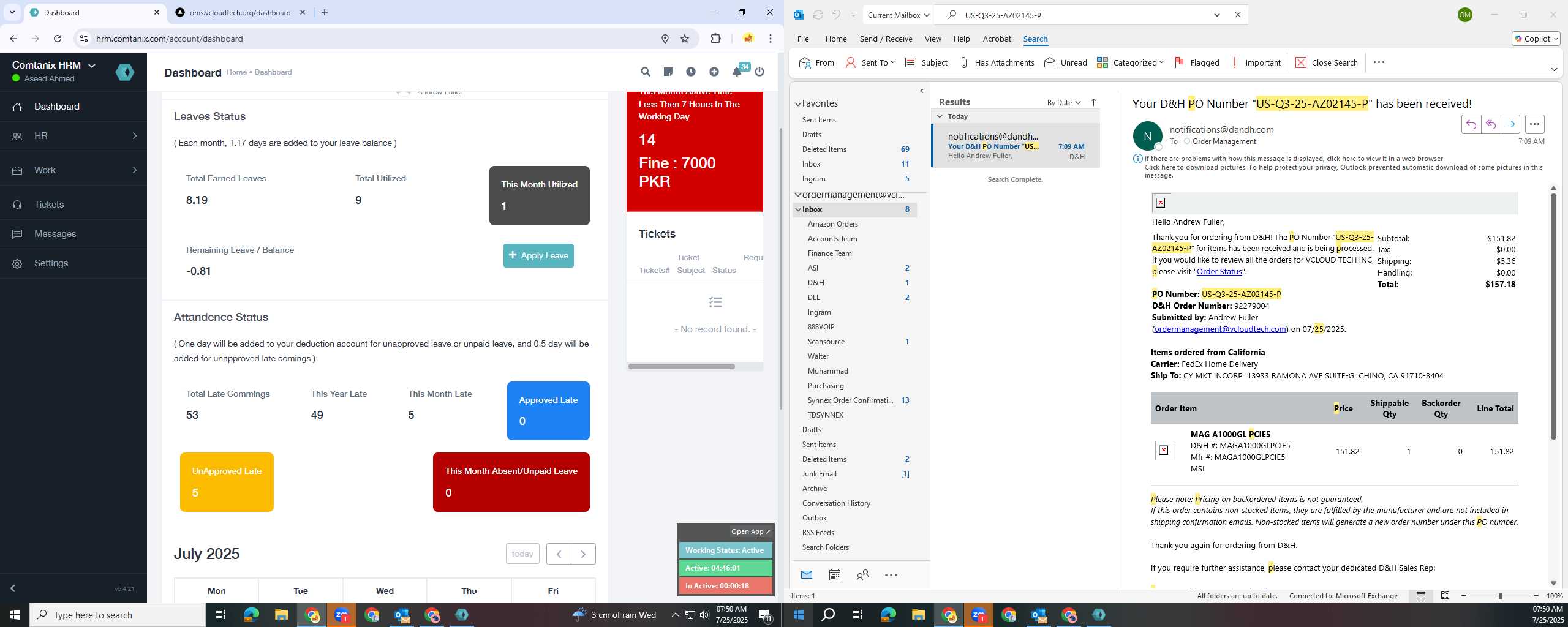Open the HRM dashboard search icon
Viewport: 1568px width, 627px height.
[645, 72]
